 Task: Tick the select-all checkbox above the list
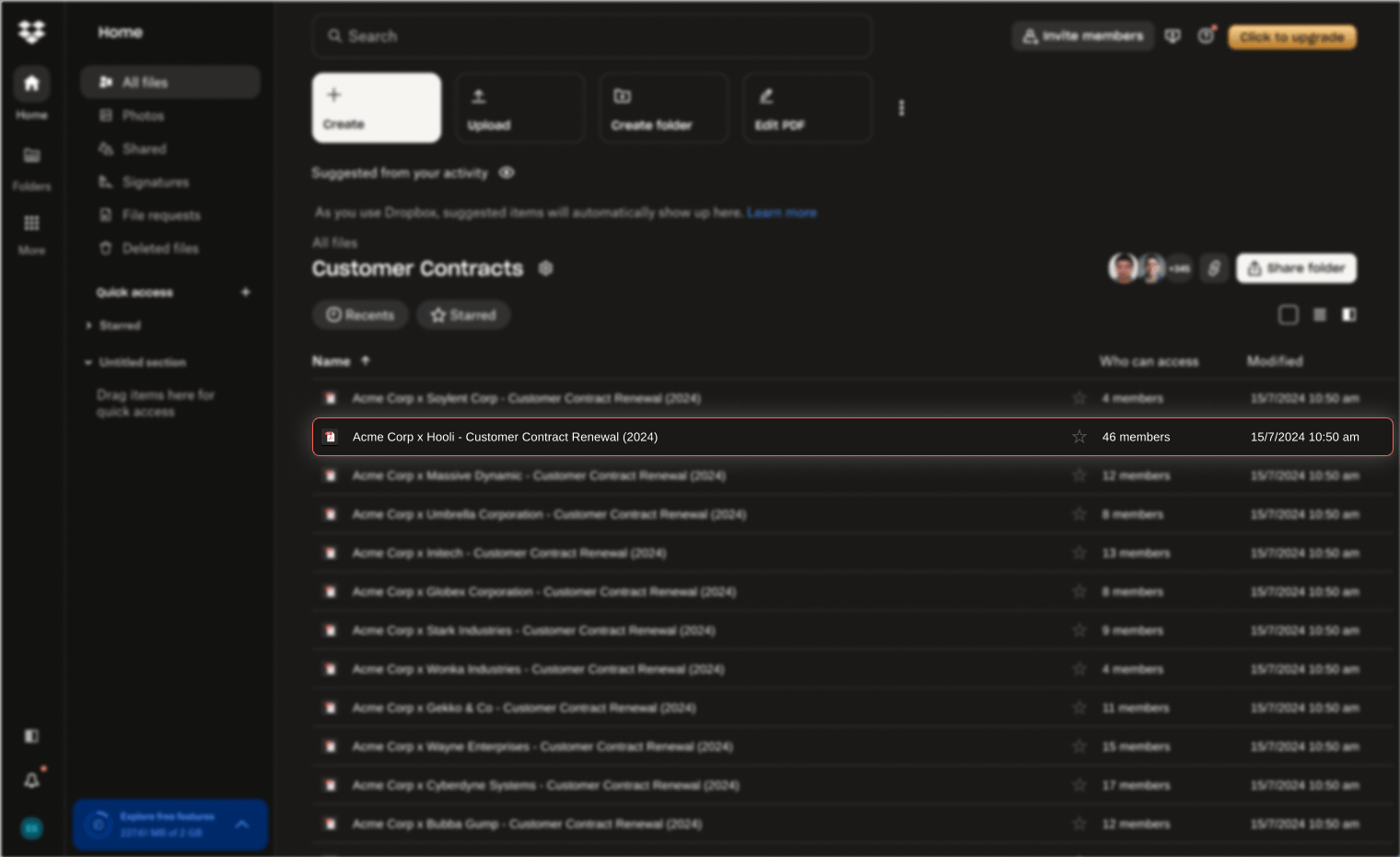pos(1289,315)
